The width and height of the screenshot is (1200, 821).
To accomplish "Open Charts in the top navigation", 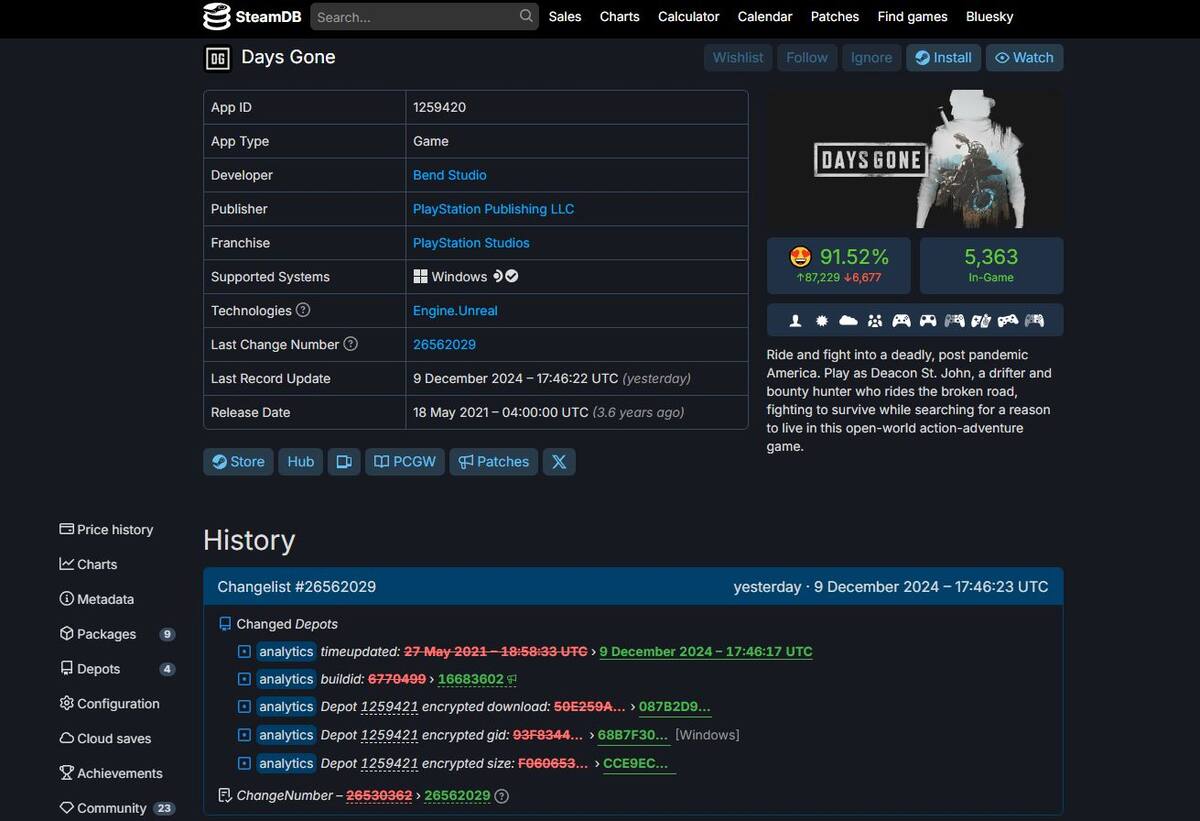I will (x=620, y=16).
